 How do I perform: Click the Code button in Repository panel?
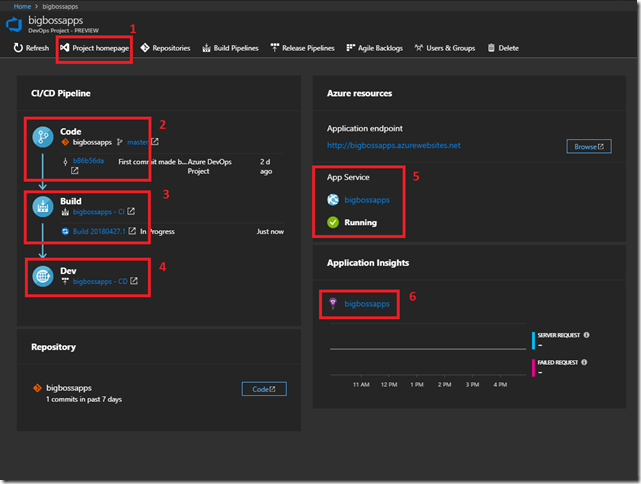[x=264, y=389]
